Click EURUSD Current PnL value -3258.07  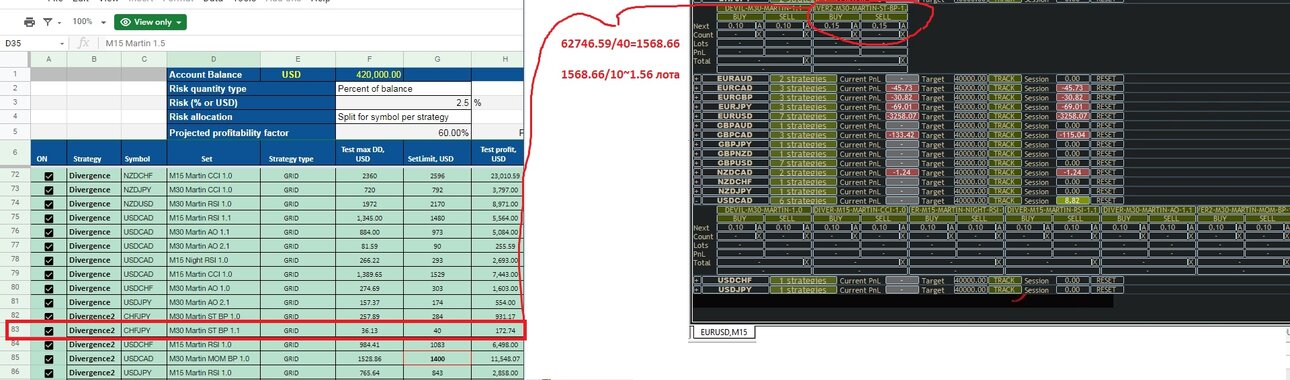[x=902, y=115]
